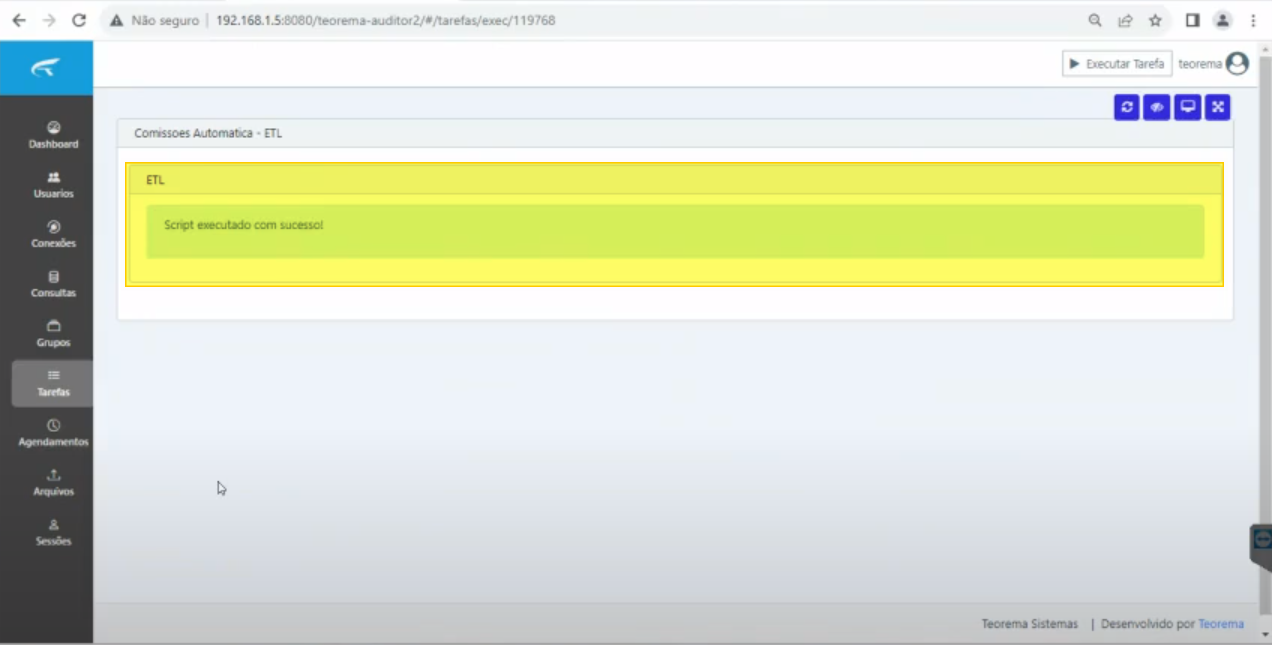Click the Teorema logo at top left
Viewport: 1272px width, 645px height.
click(46, 68)
